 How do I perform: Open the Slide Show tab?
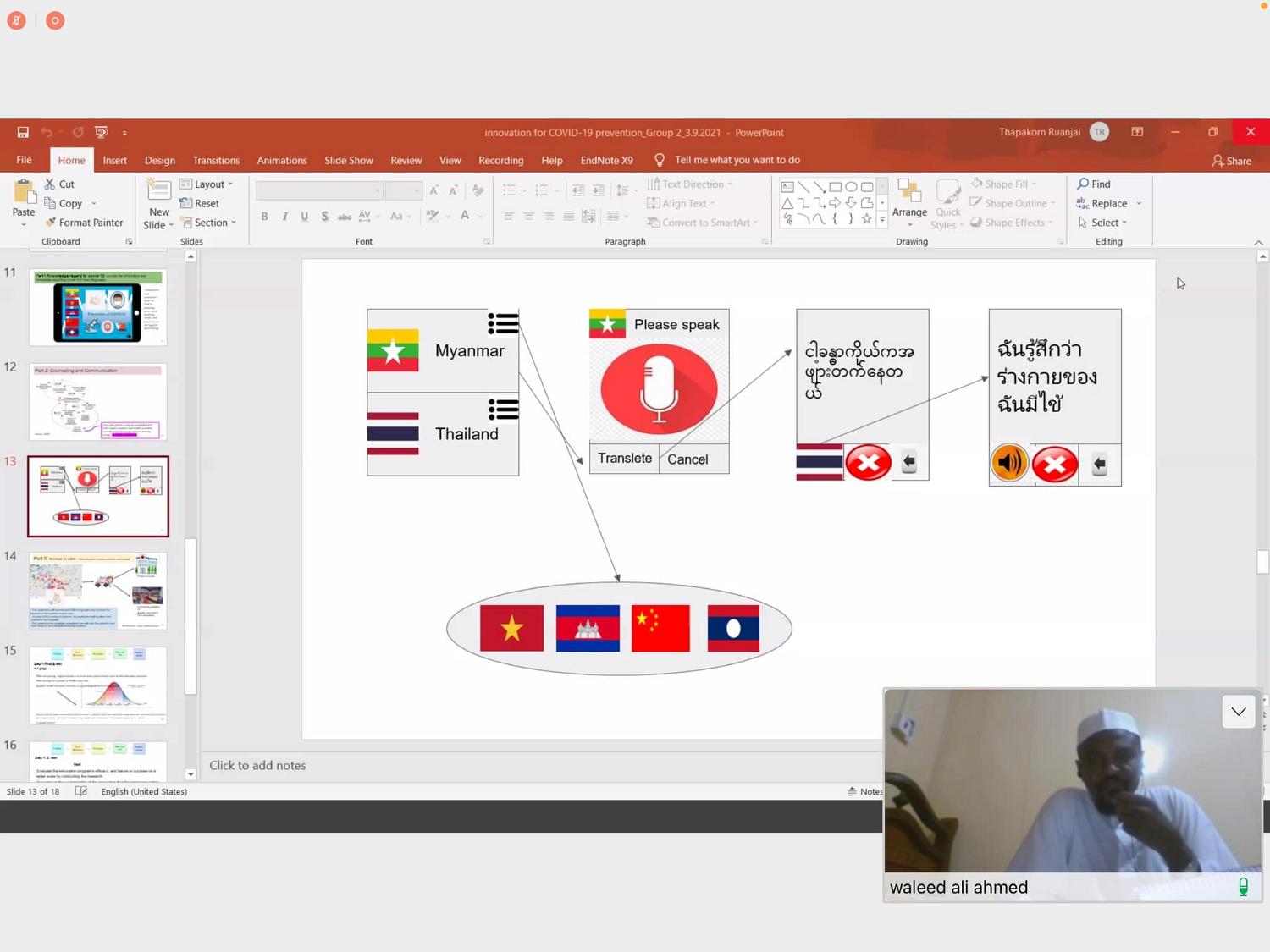coord(348,160)
